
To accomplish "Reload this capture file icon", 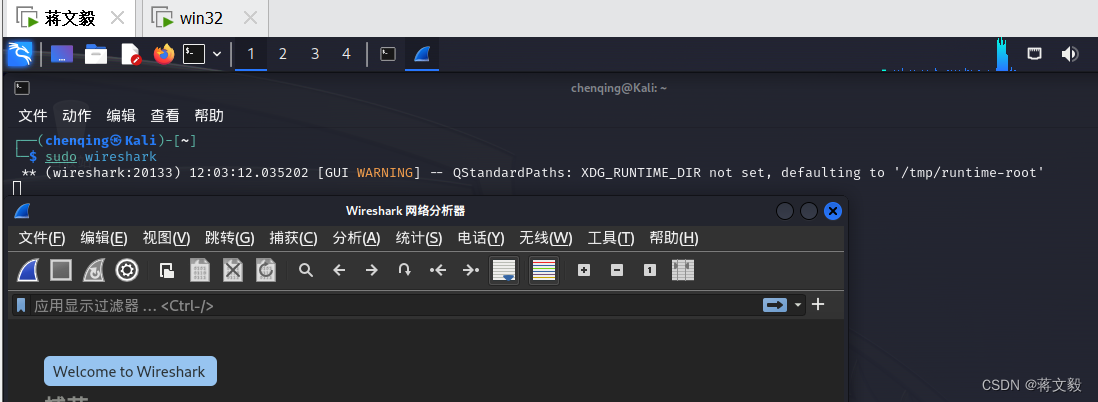I will click(266, 270).
